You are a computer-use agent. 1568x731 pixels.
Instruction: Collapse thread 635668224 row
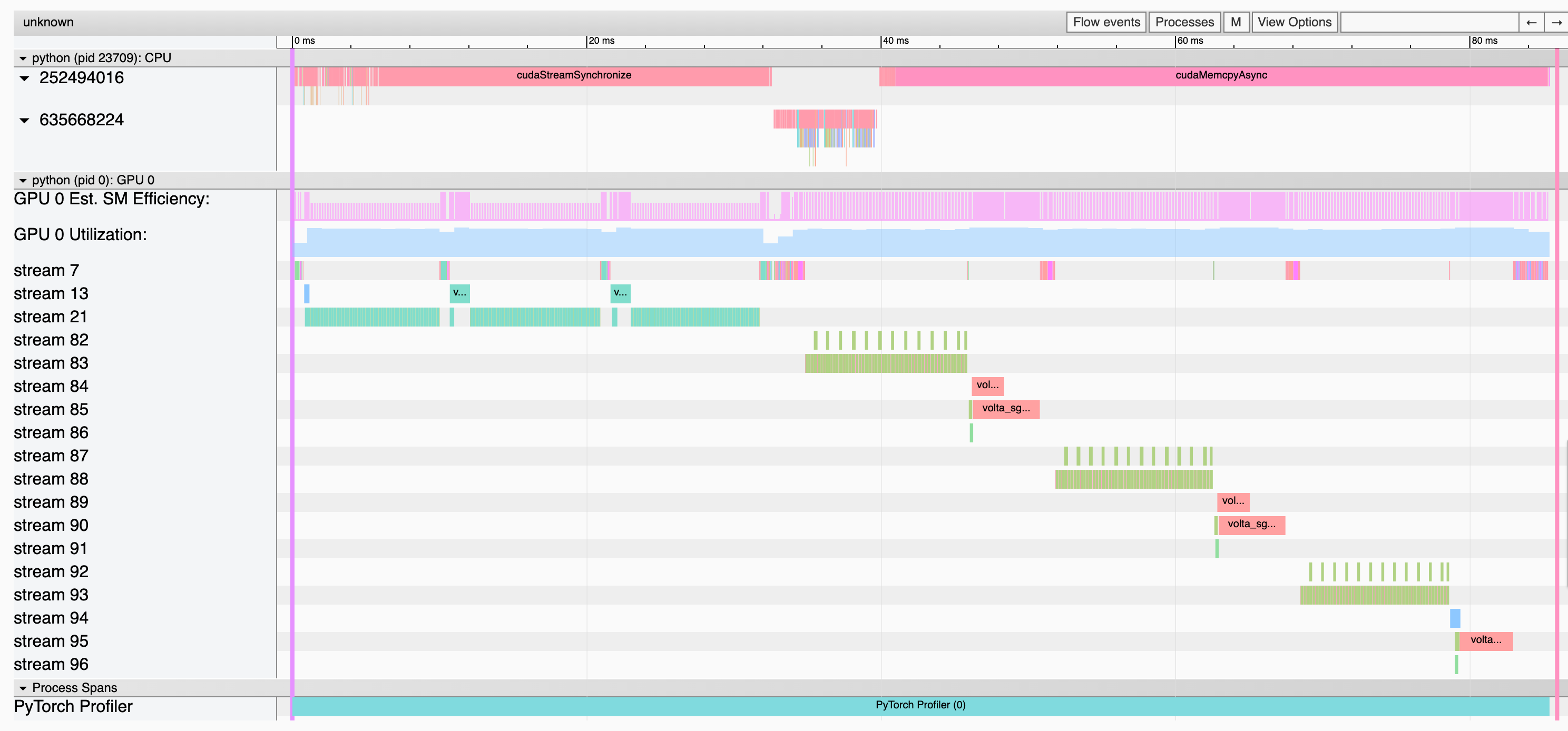(24, 121)
